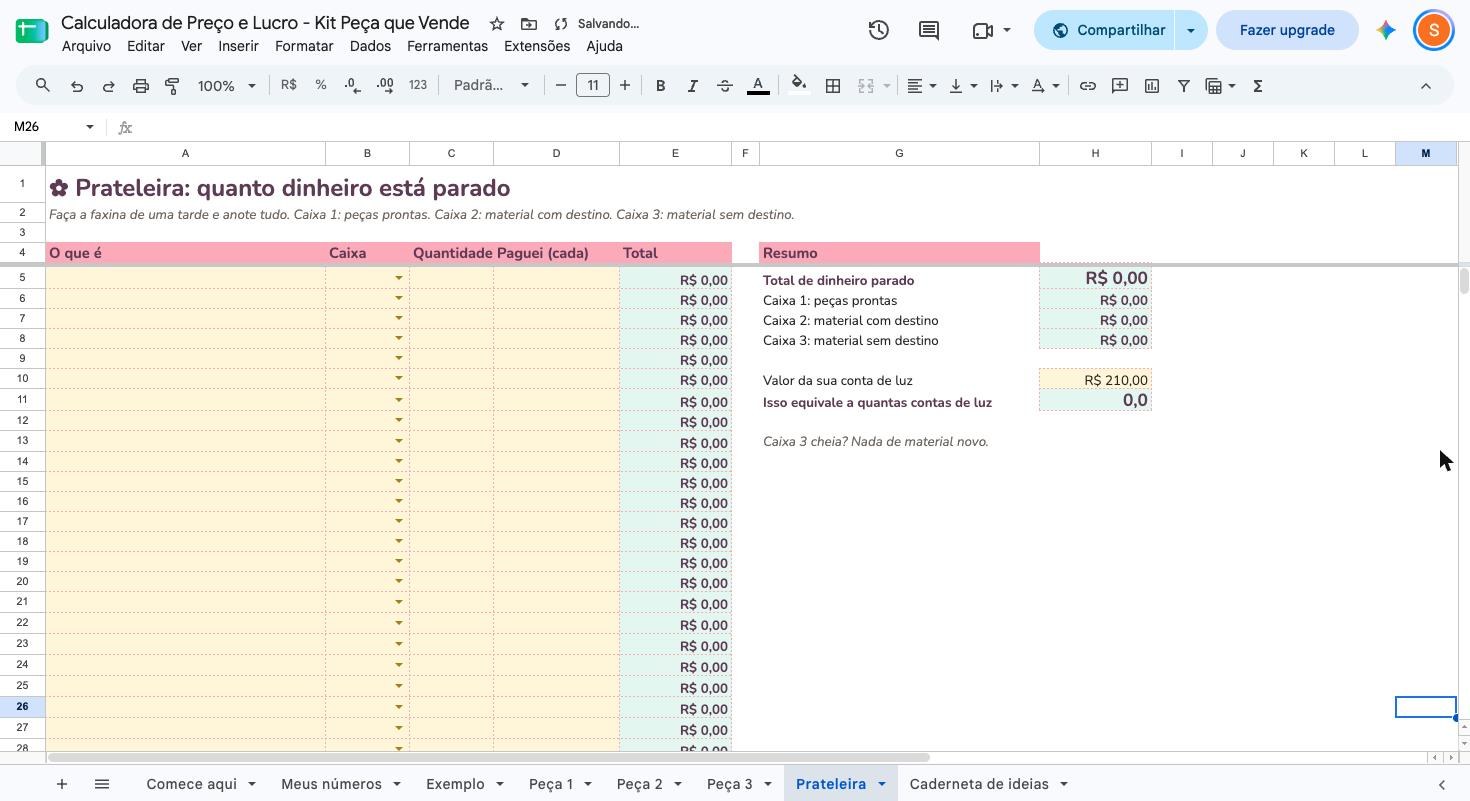Click the Fazer upgrade button
This screenshot has width=1470, height=801.
[x=1287, y=30]
